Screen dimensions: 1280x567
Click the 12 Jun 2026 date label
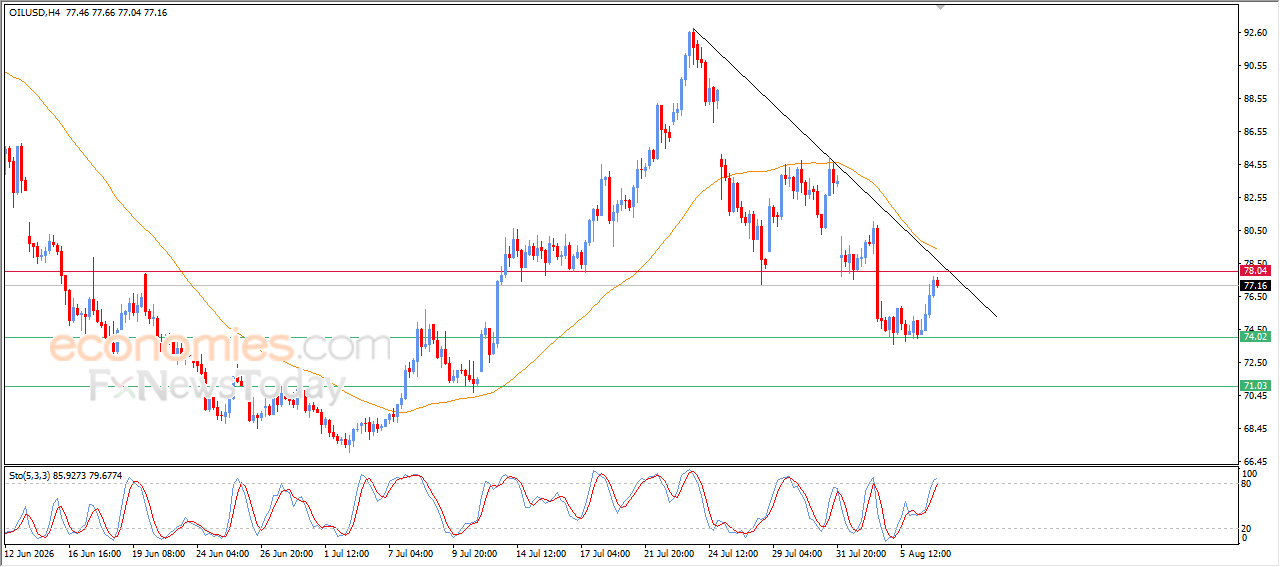[x=30, y=552]
